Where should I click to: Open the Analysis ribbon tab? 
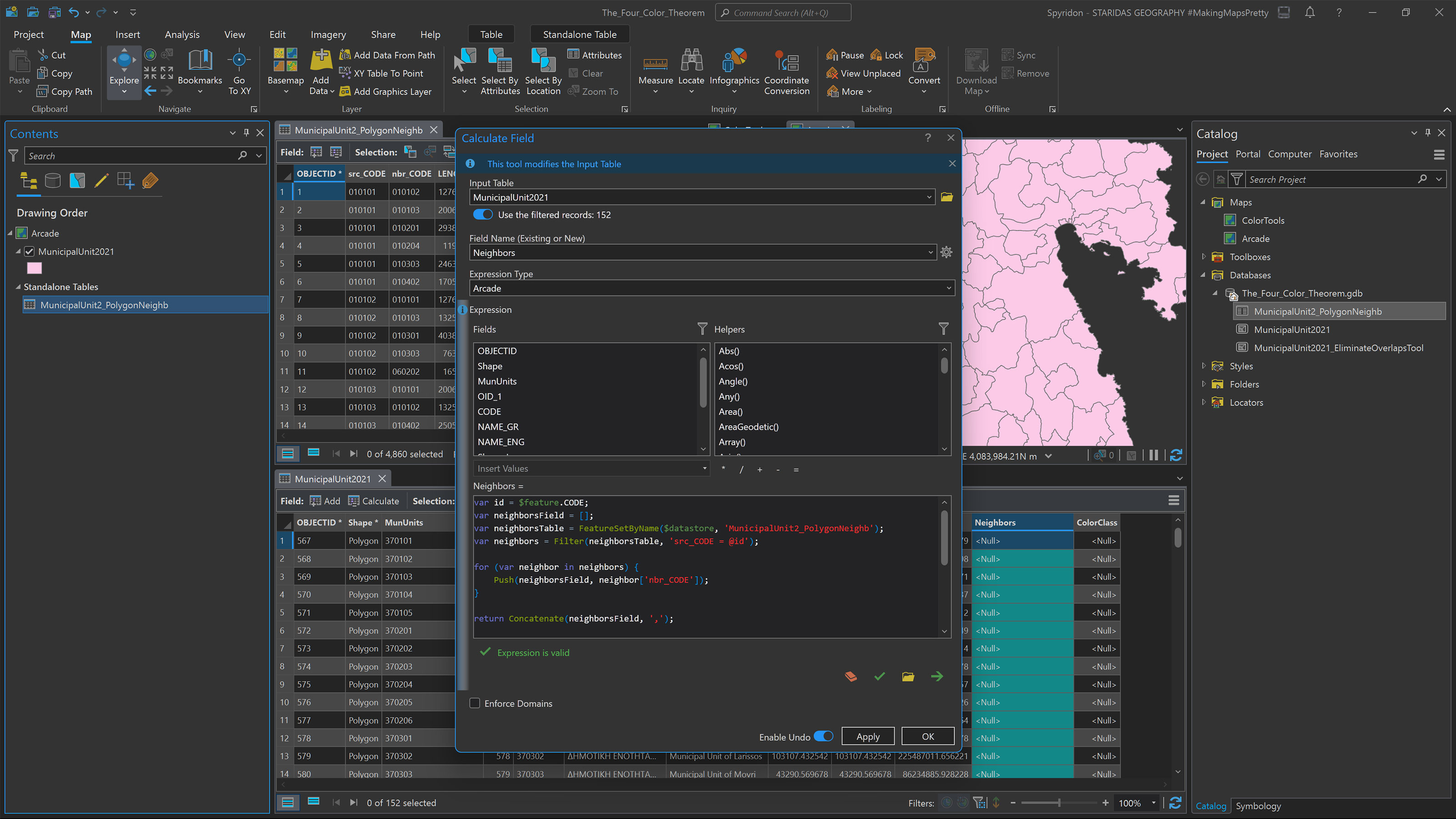pyautogui.click(x=182, y=35)
